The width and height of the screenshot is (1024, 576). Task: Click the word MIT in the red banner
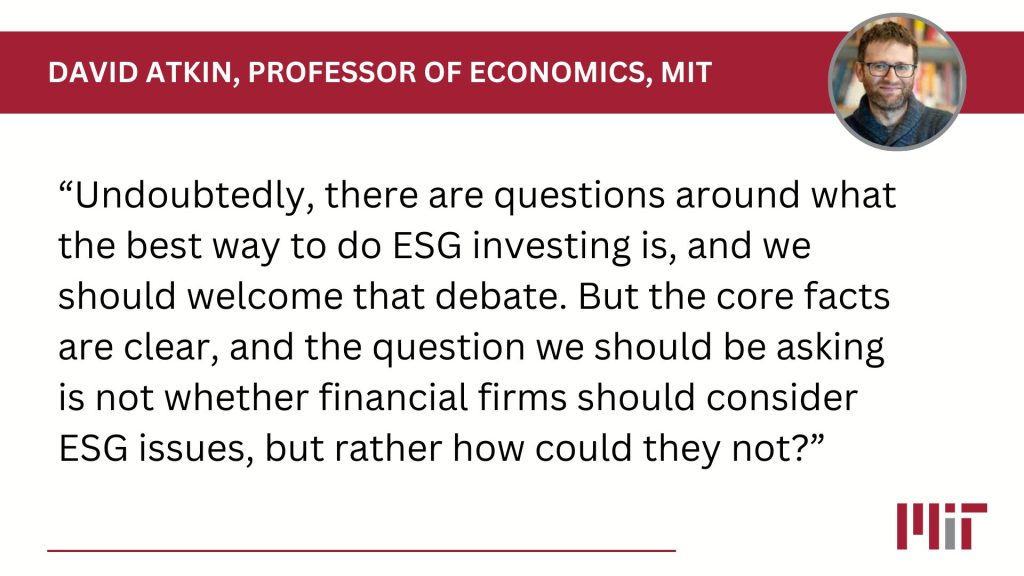(x=686, y=72)
